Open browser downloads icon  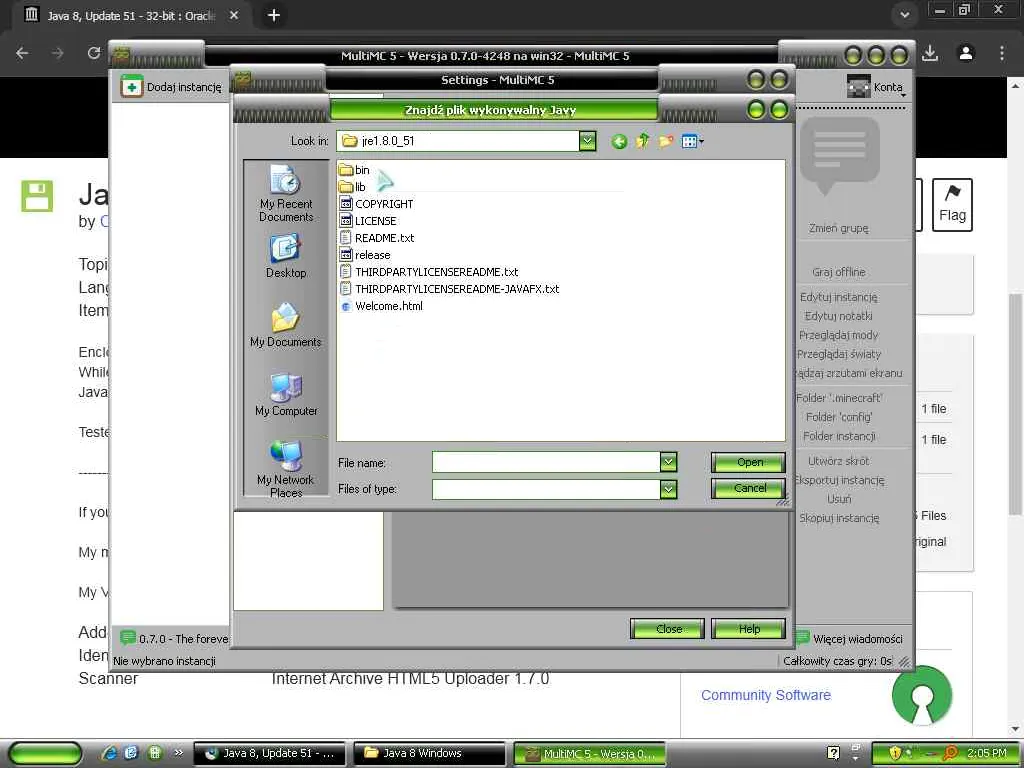[931, 54]
